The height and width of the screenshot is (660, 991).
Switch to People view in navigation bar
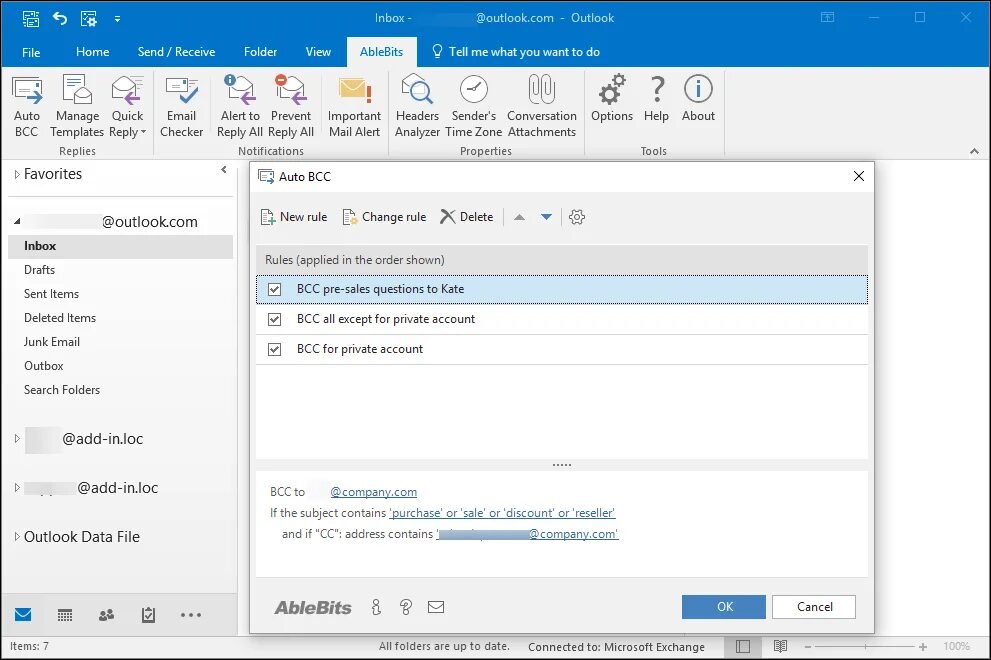point(106,615)
